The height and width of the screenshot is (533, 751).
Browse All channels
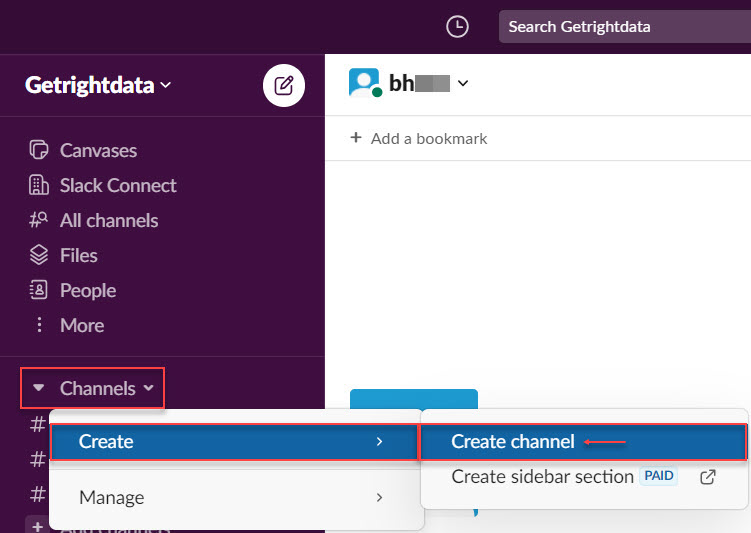[x=109, y=220]
